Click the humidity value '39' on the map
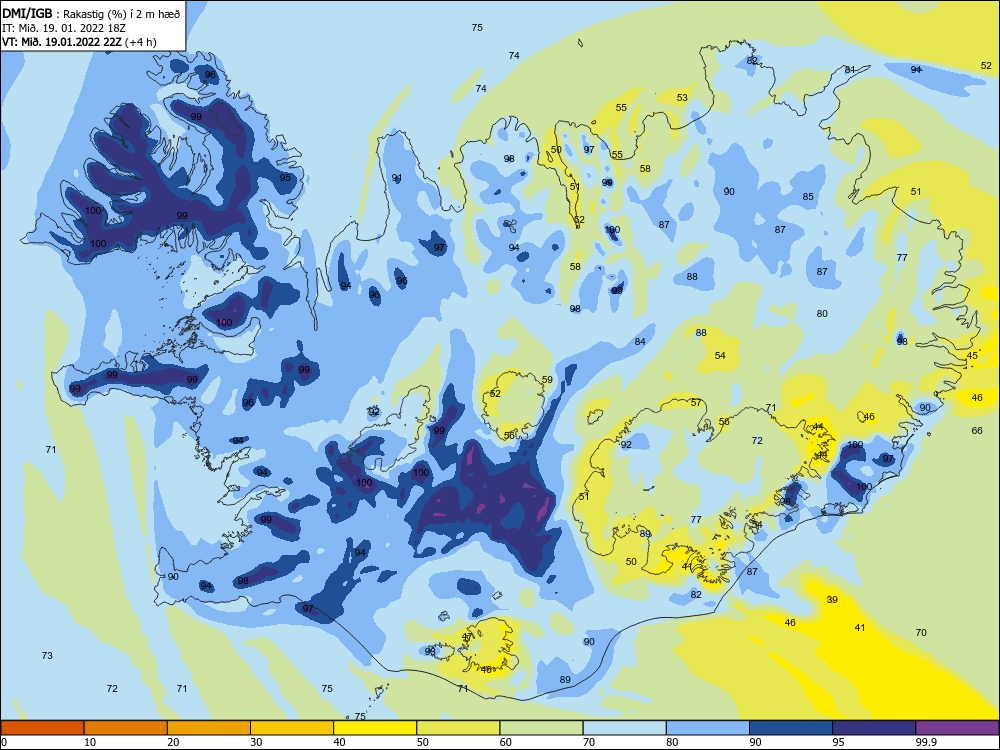Viewport: 1000px width, 750px height. pyautogui.click(x=832, y=599)
